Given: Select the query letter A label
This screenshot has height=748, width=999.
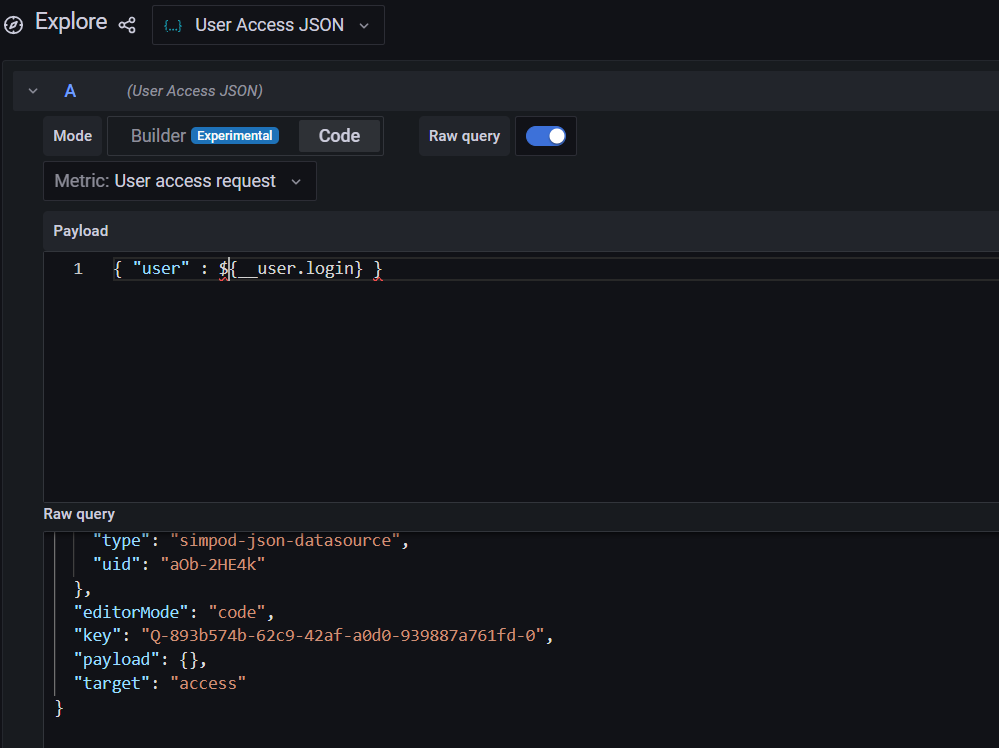Looking at the screenshot, I should tap(70, 90).
